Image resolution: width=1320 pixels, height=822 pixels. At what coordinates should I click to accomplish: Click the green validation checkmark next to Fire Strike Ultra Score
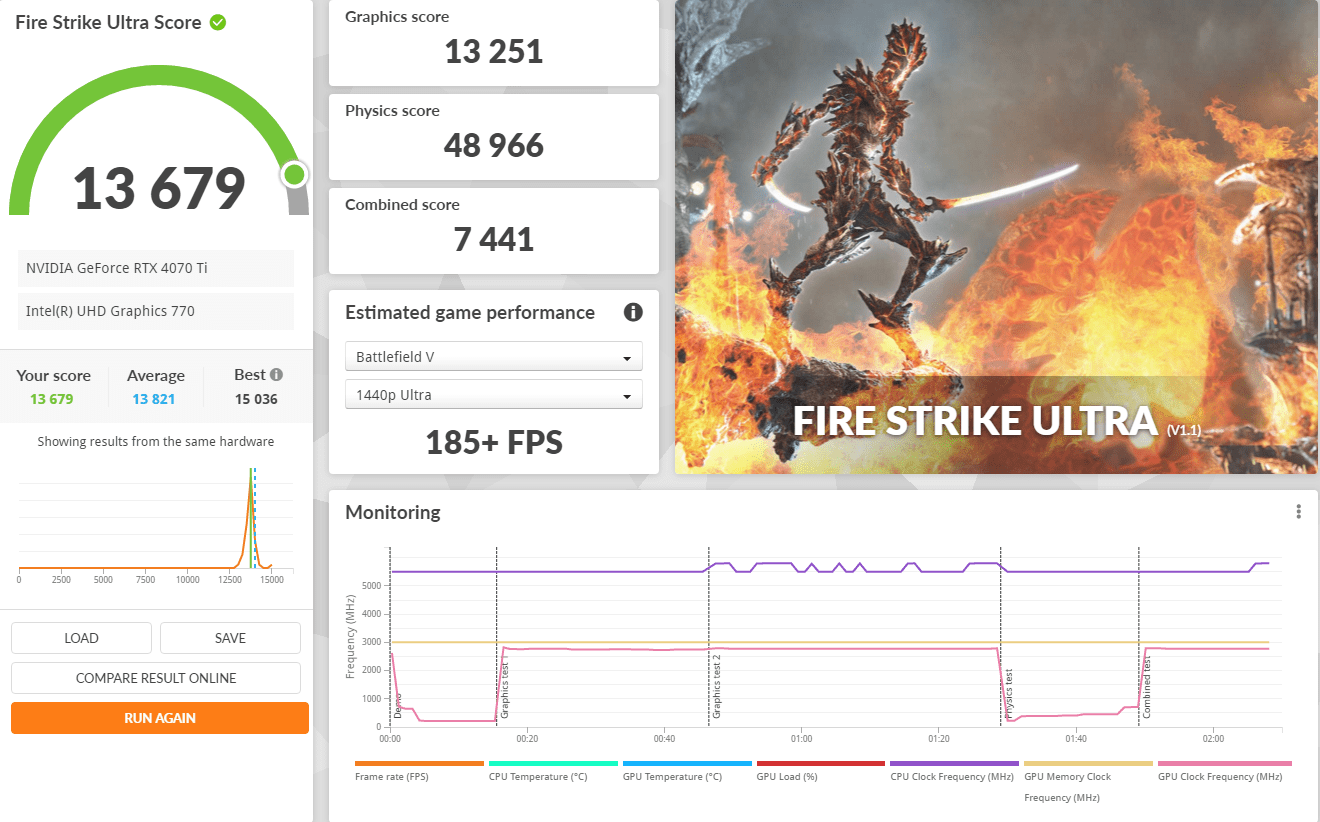tap(217, 22)
